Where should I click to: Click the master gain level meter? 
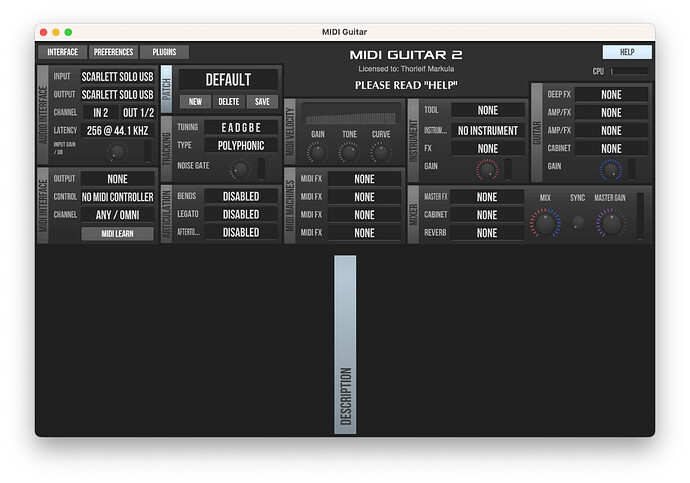640,216
